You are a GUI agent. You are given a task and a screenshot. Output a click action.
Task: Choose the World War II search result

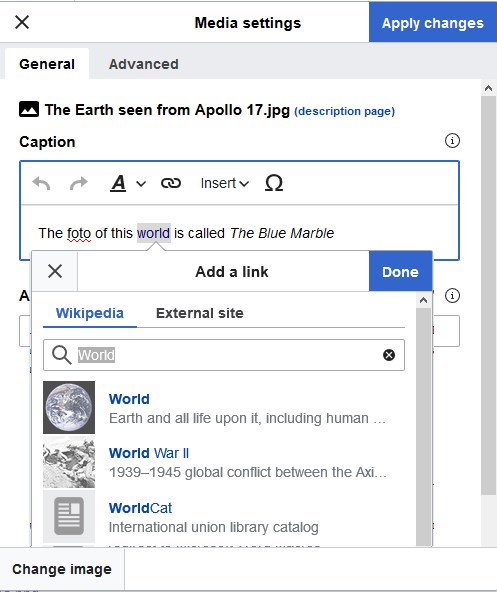coord(224,462)
